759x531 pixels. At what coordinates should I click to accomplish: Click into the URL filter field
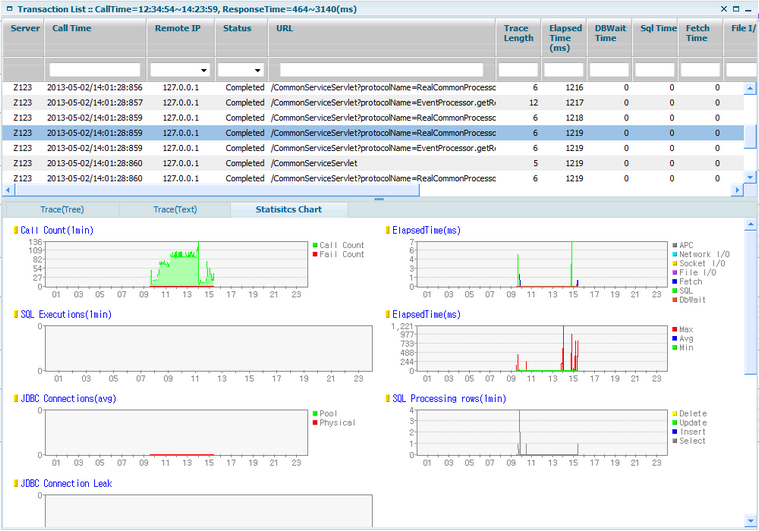382,70
